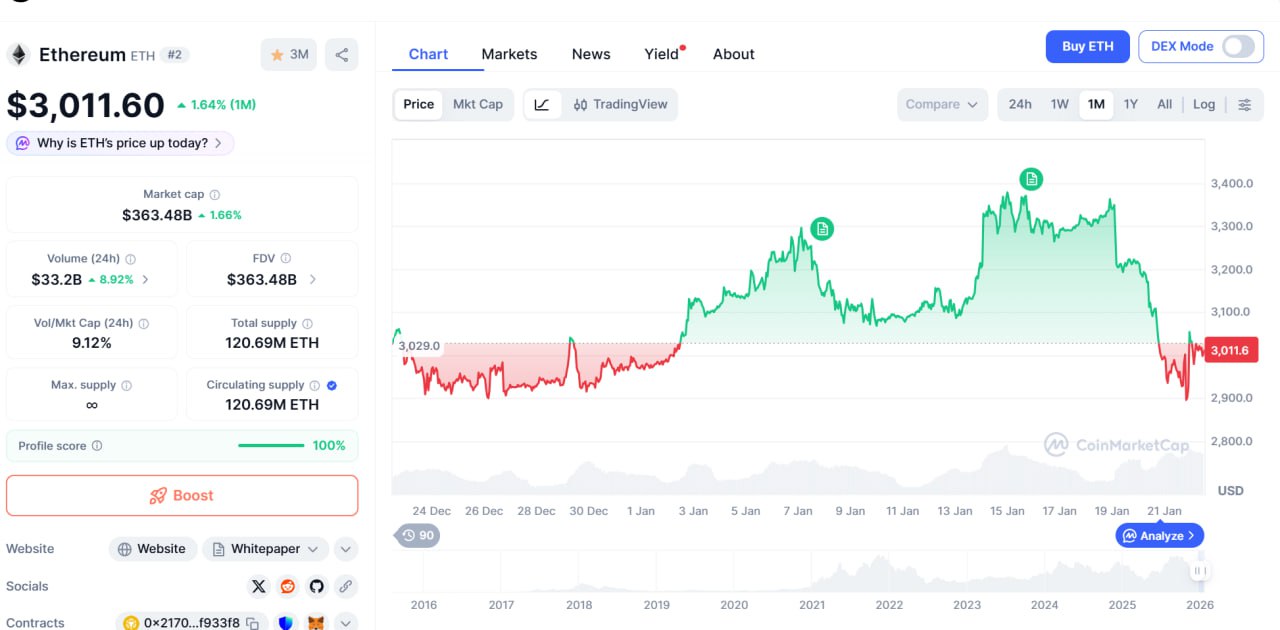Click Market cap info icon
This screenshot has width=1280, height=630.
tap(215, 195)
